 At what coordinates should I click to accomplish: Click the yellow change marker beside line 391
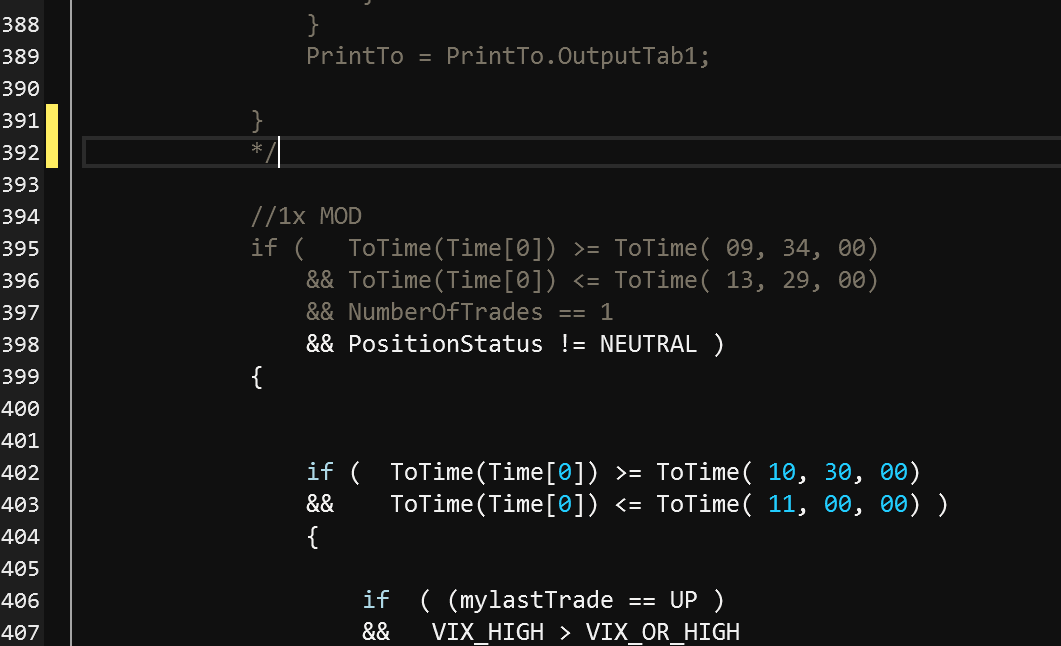(52, 121)
